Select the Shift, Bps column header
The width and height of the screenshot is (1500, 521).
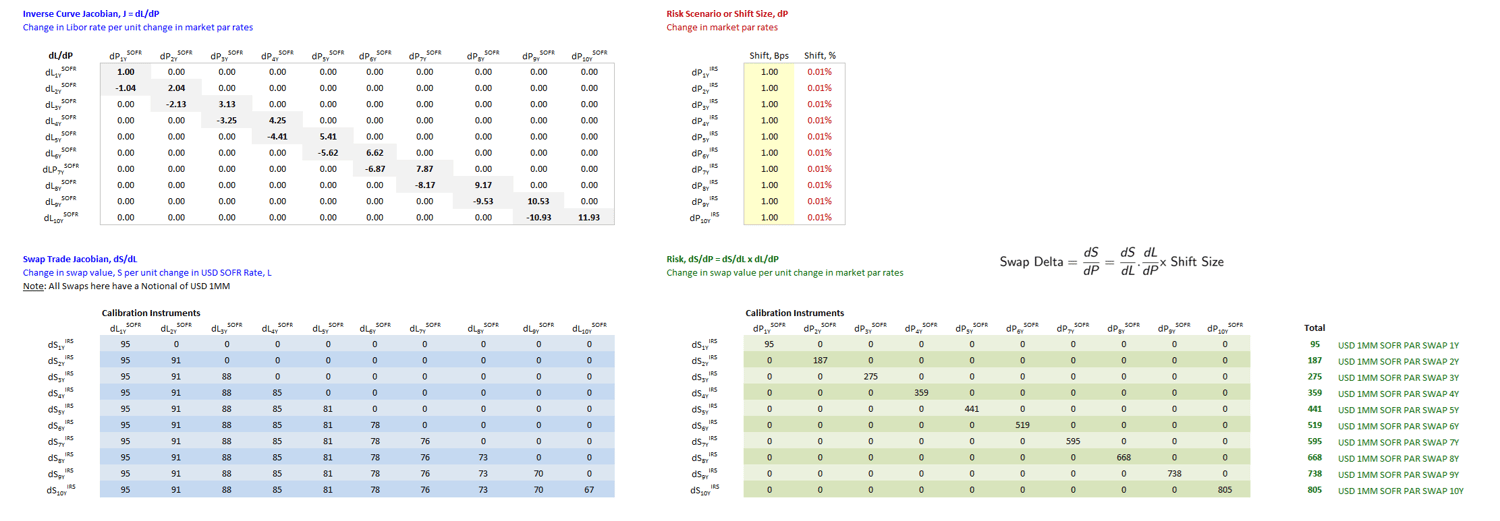click(x=769, y=56)
